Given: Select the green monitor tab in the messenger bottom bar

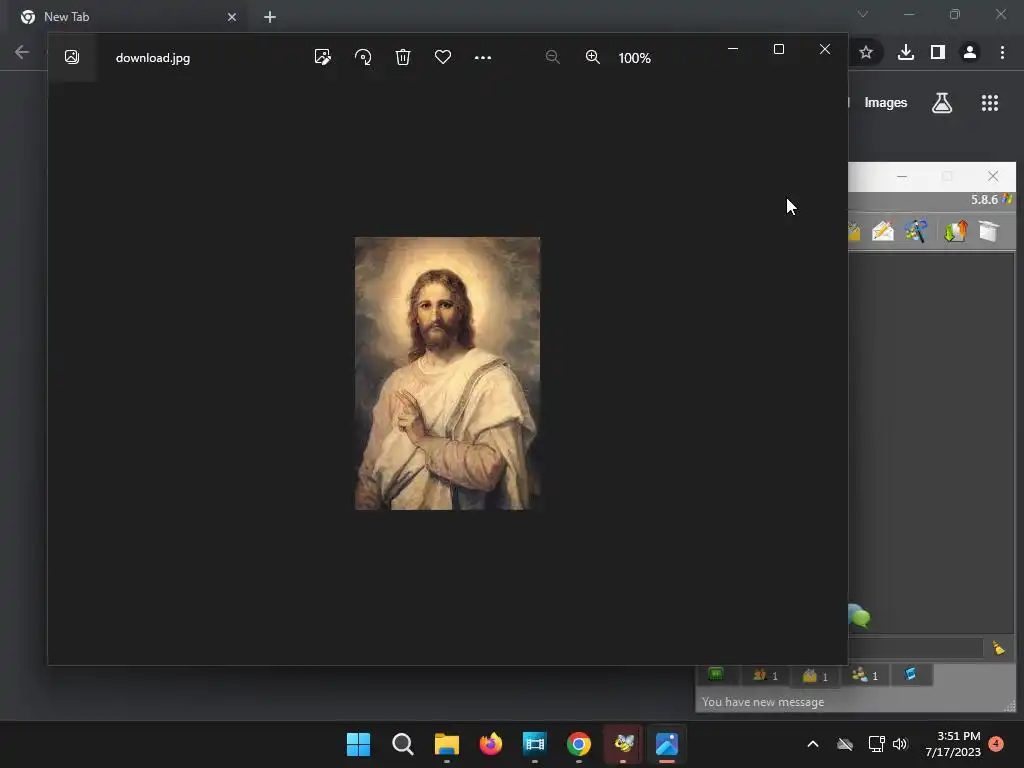Looking at the screenshot, I should (x=716, y=675).
